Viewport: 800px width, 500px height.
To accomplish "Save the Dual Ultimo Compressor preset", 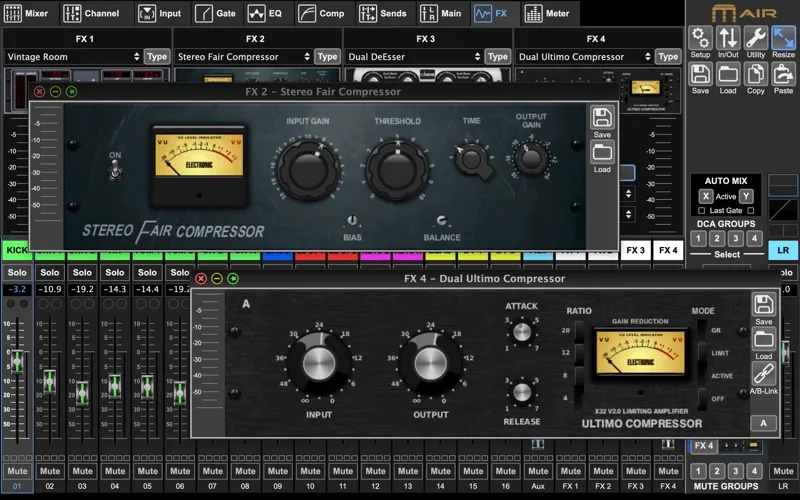I will (x=764, y=305).
